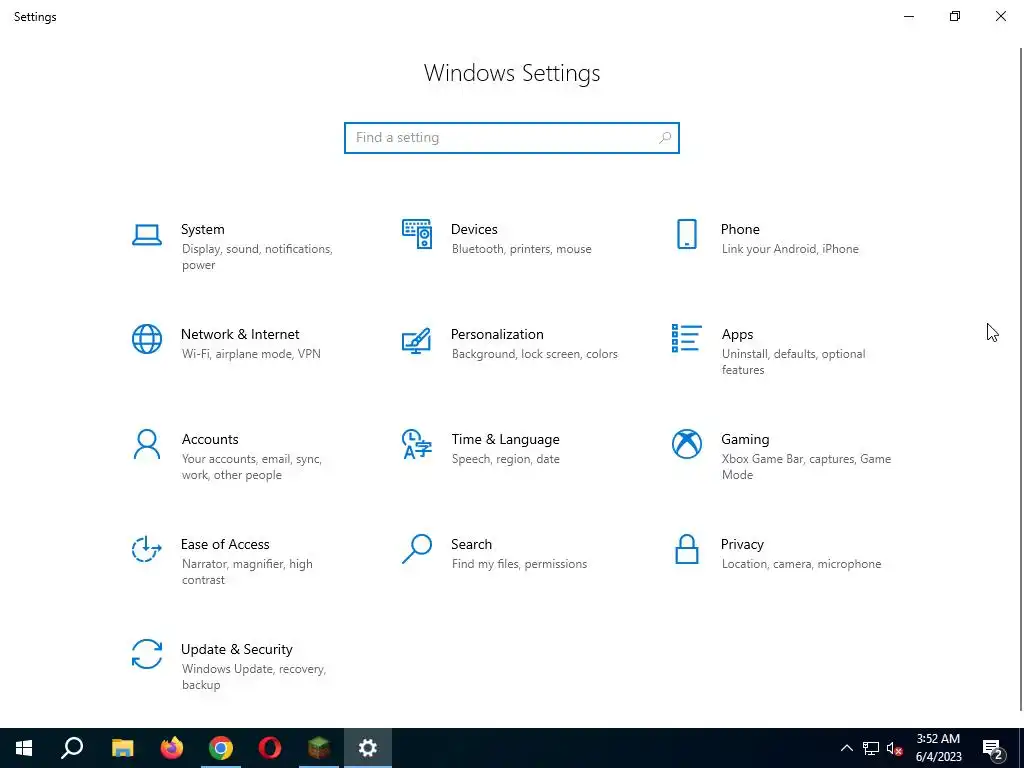
Task: Open the Gaming settings title
Action: 745,440
